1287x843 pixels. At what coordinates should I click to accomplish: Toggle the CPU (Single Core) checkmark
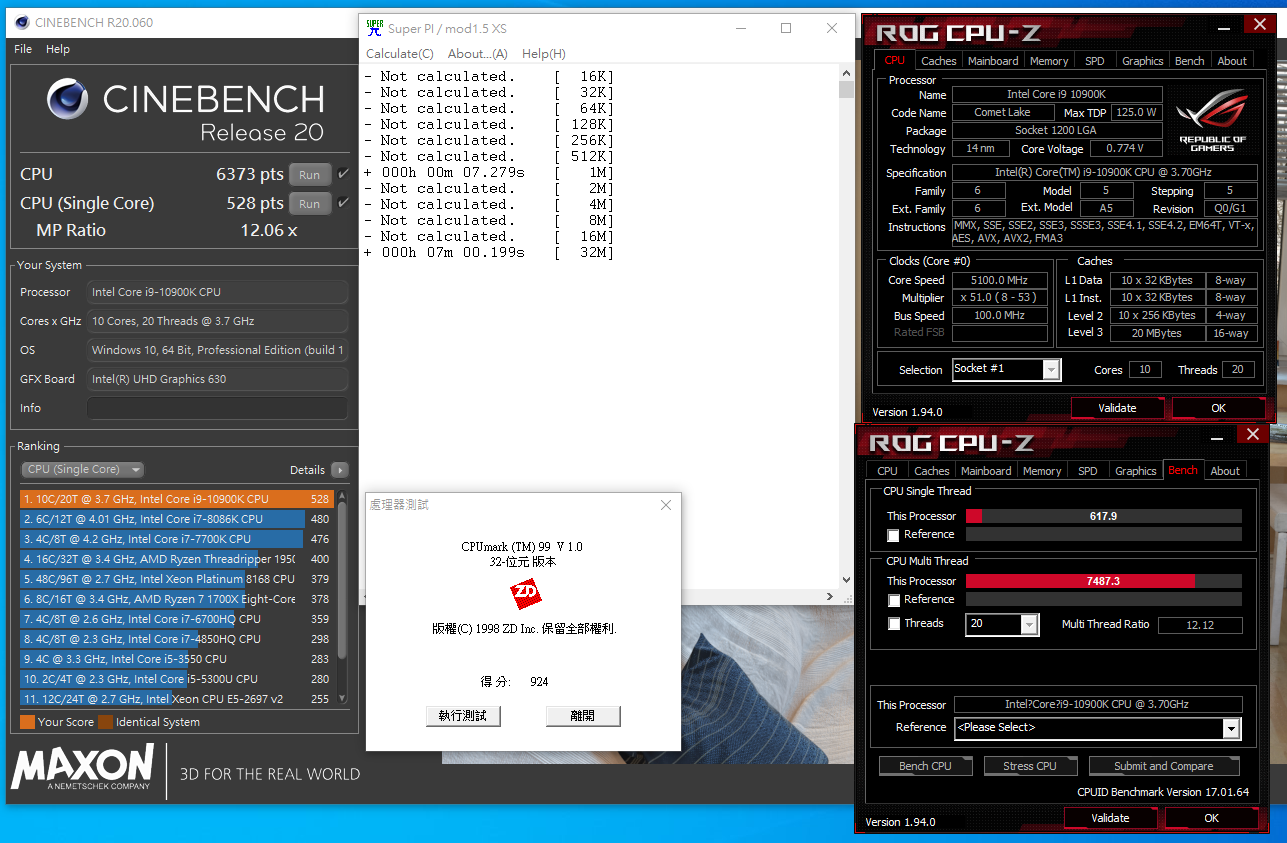[x=343, y=203]
